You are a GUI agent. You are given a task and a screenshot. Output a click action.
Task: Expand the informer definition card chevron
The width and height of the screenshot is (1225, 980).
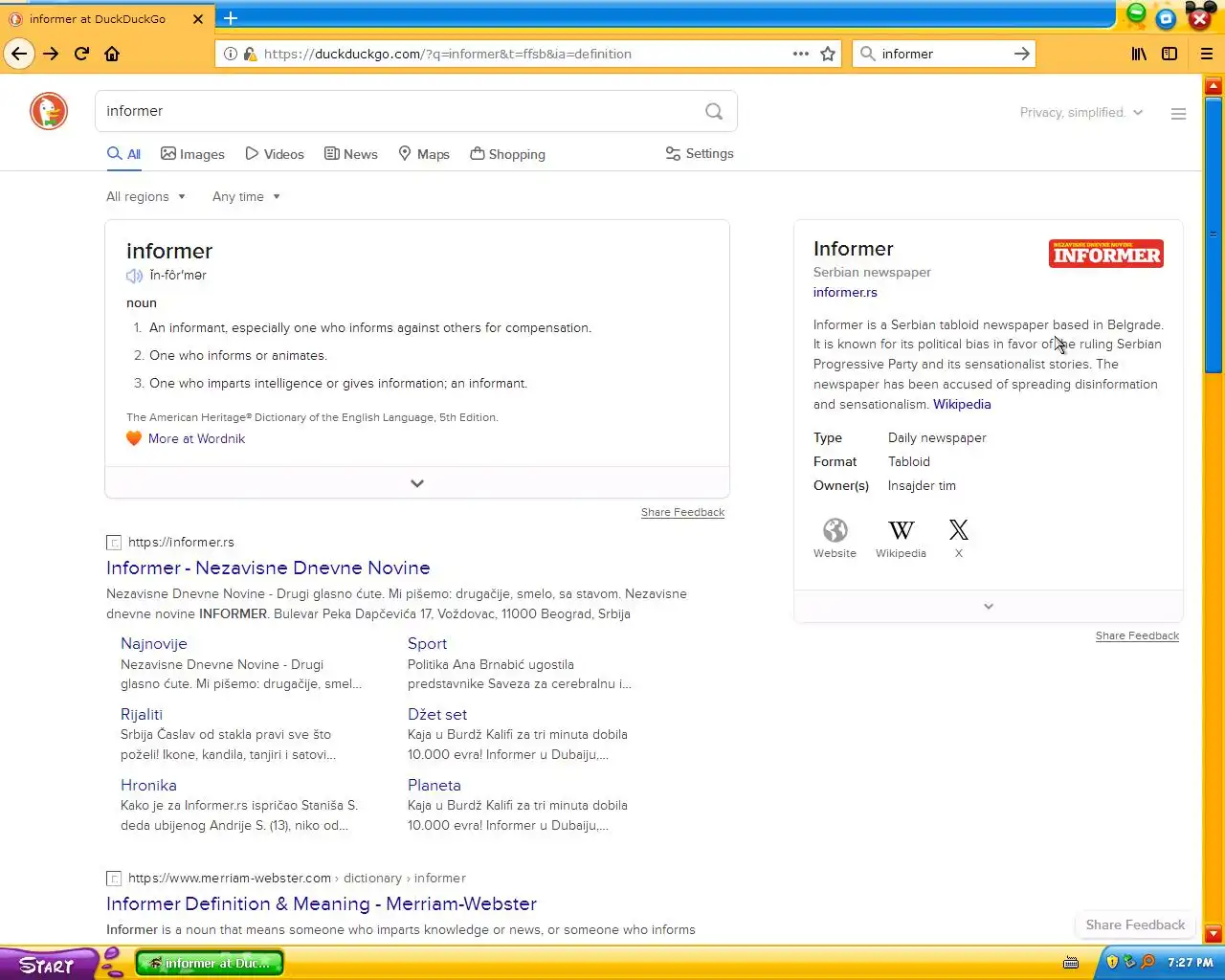417,483
